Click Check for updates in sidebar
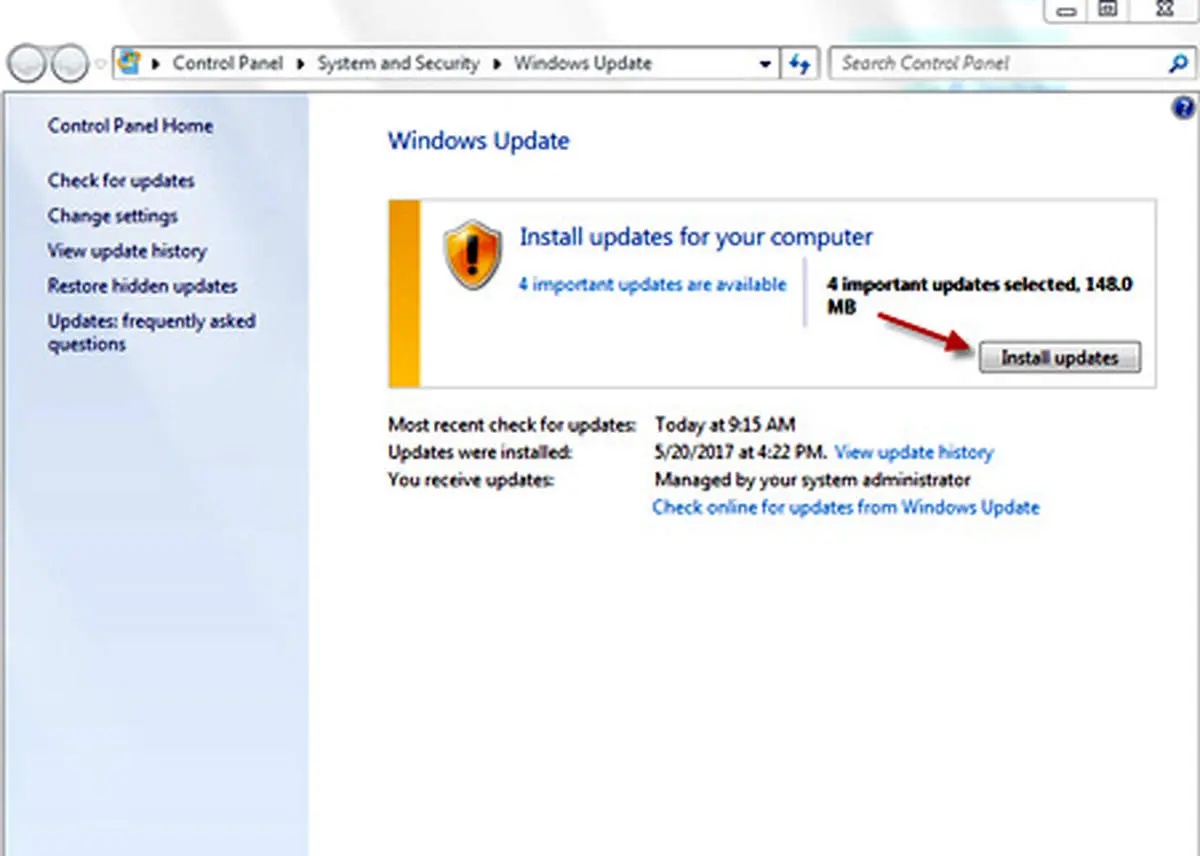The height and width of the screenshot is (856, 1200). [121, 181]
